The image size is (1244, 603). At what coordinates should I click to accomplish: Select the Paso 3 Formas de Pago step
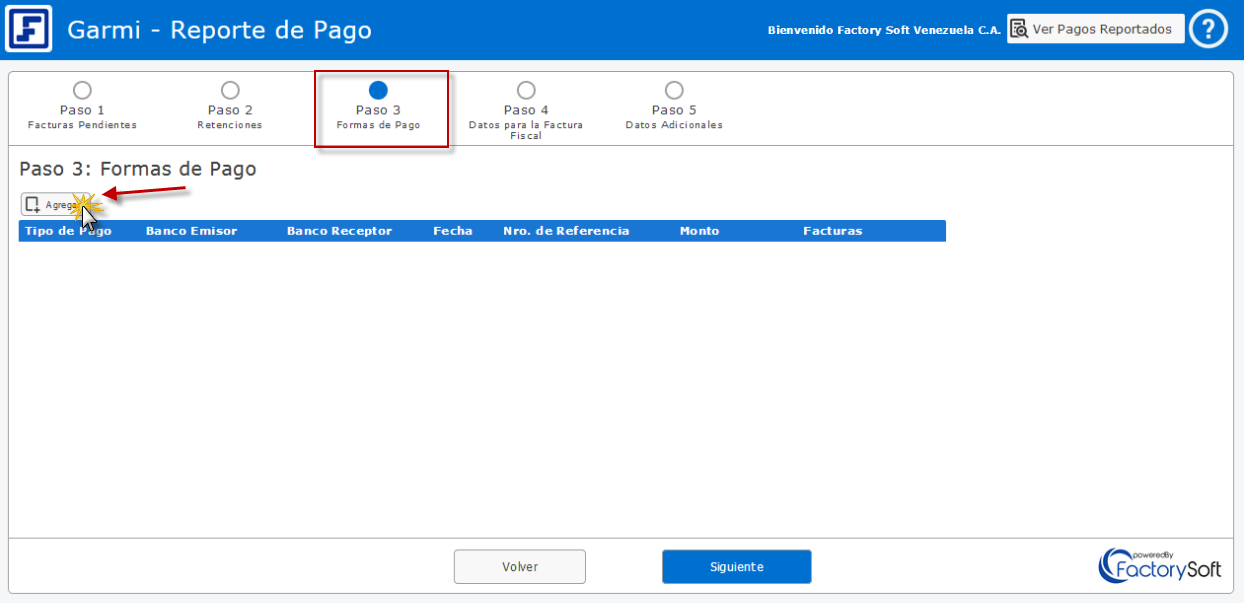point(378,91)
